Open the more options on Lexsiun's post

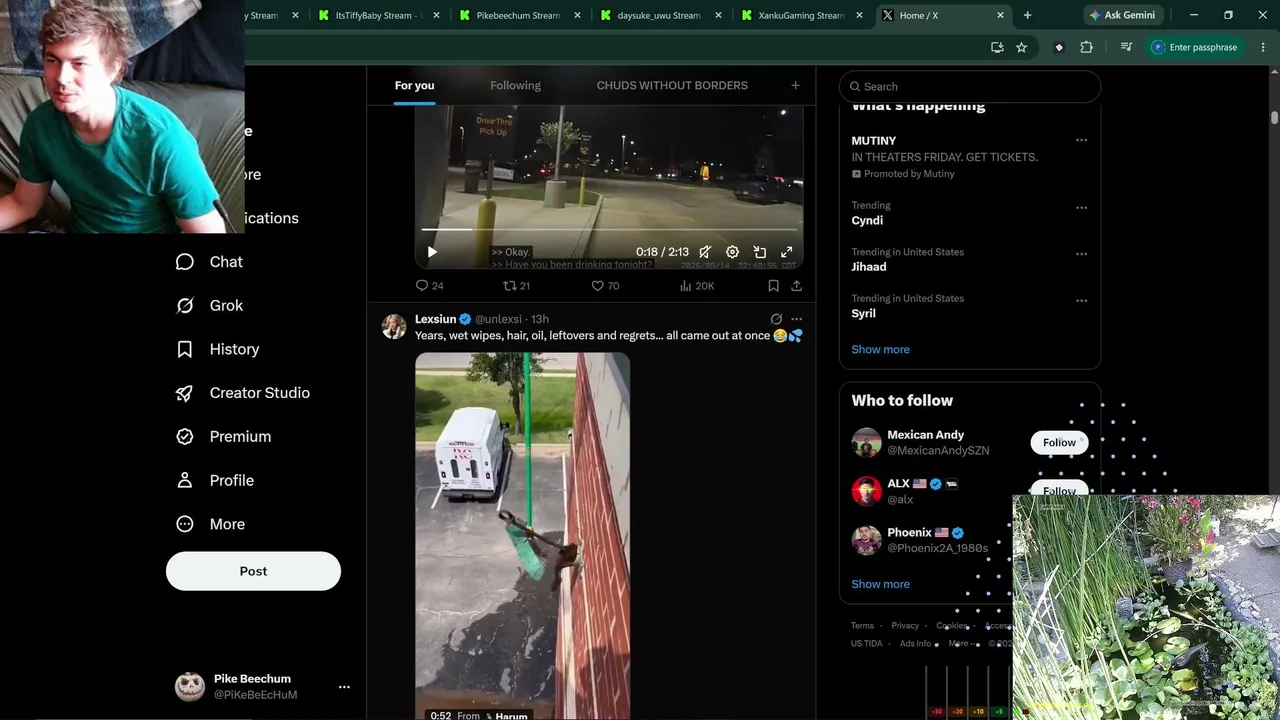click(x=796, y=319)
